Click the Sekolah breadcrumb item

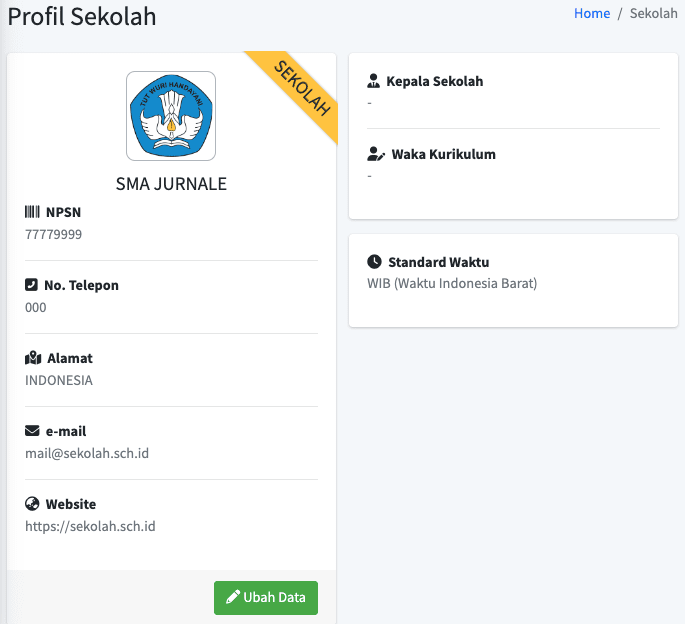tap(654, 14)
